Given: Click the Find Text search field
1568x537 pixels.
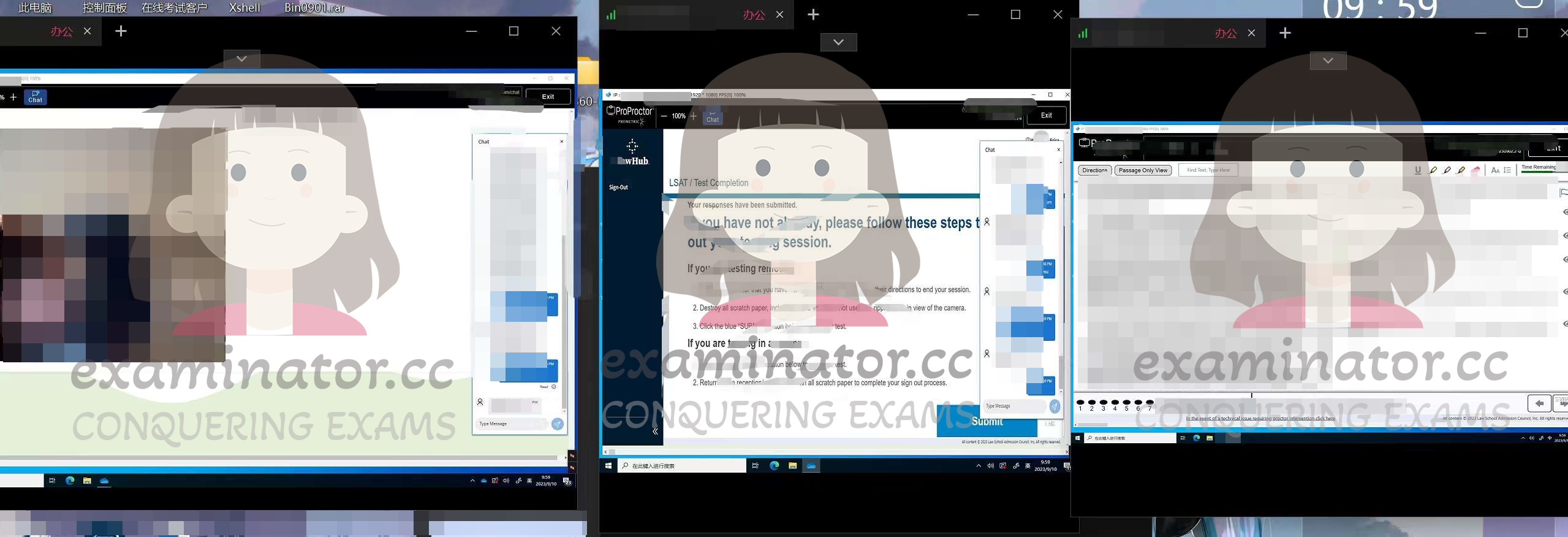Looking at the screenshot, I should (x=1208, y=170).
